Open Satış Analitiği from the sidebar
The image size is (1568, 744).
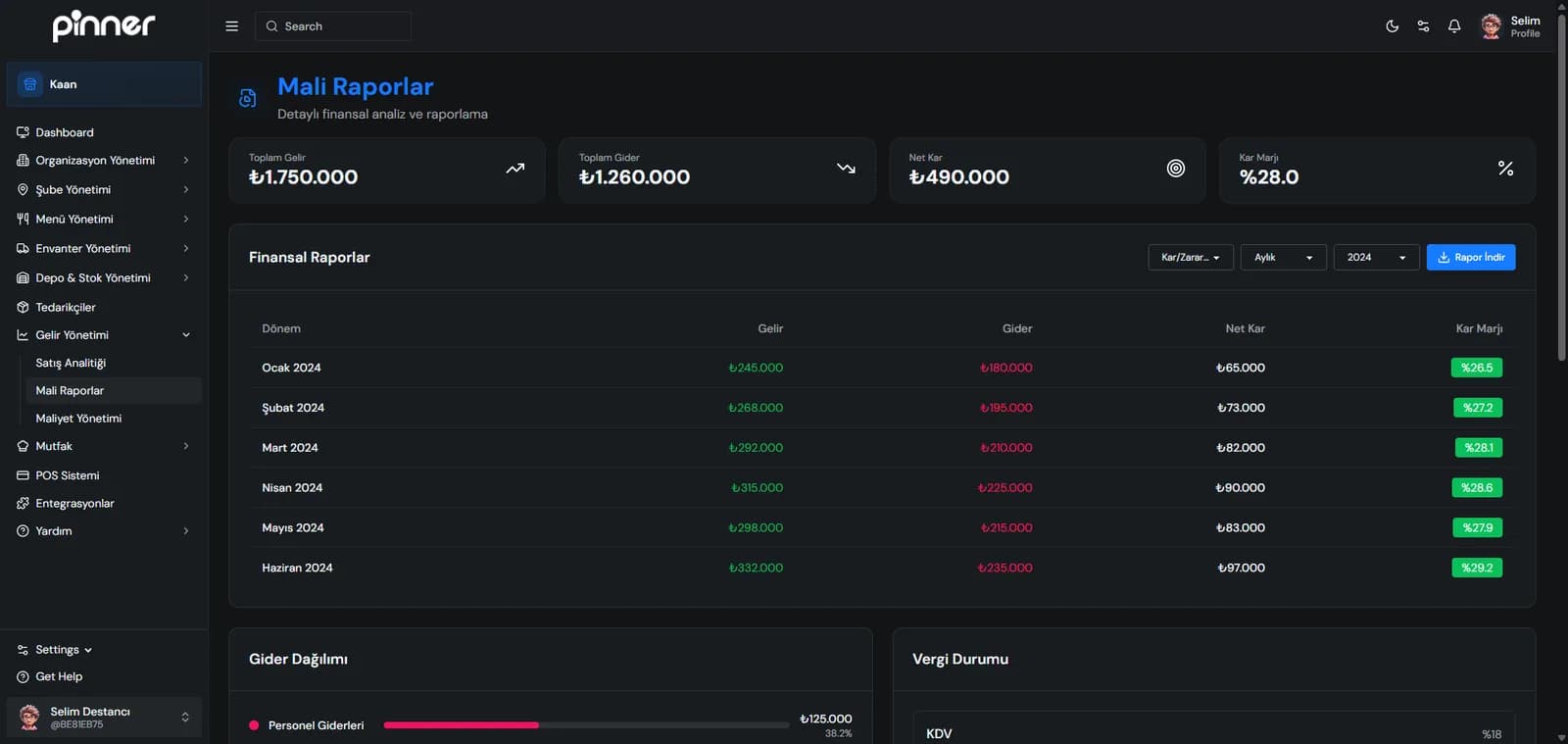pyautogui.click(x=71, y=363)
